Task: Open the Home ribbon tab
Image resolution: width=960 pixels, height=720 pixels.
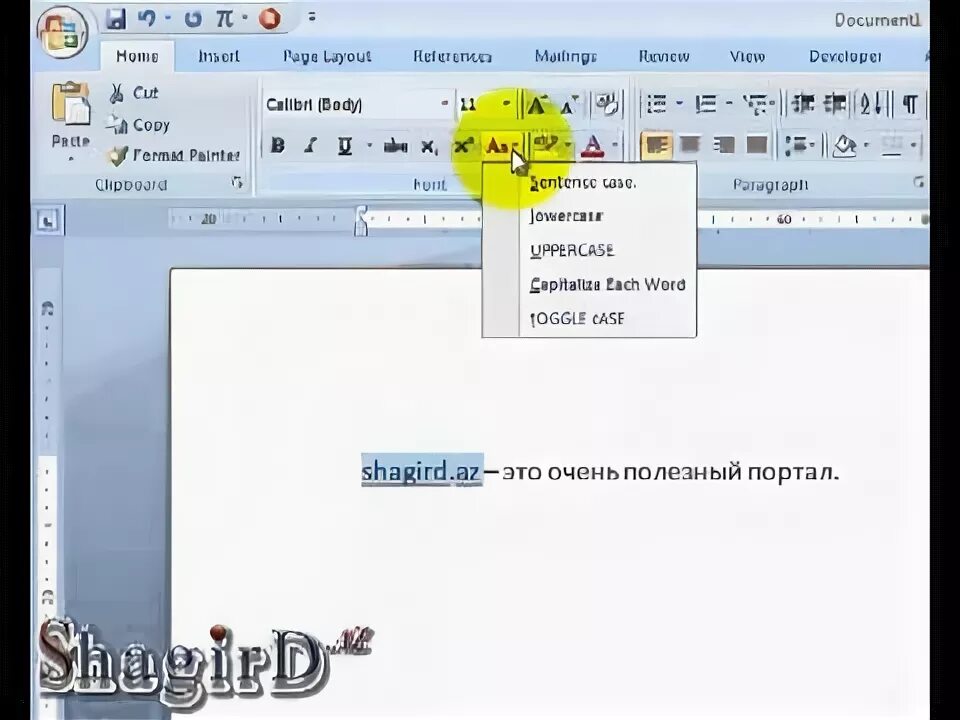Action: click(137, 56)
